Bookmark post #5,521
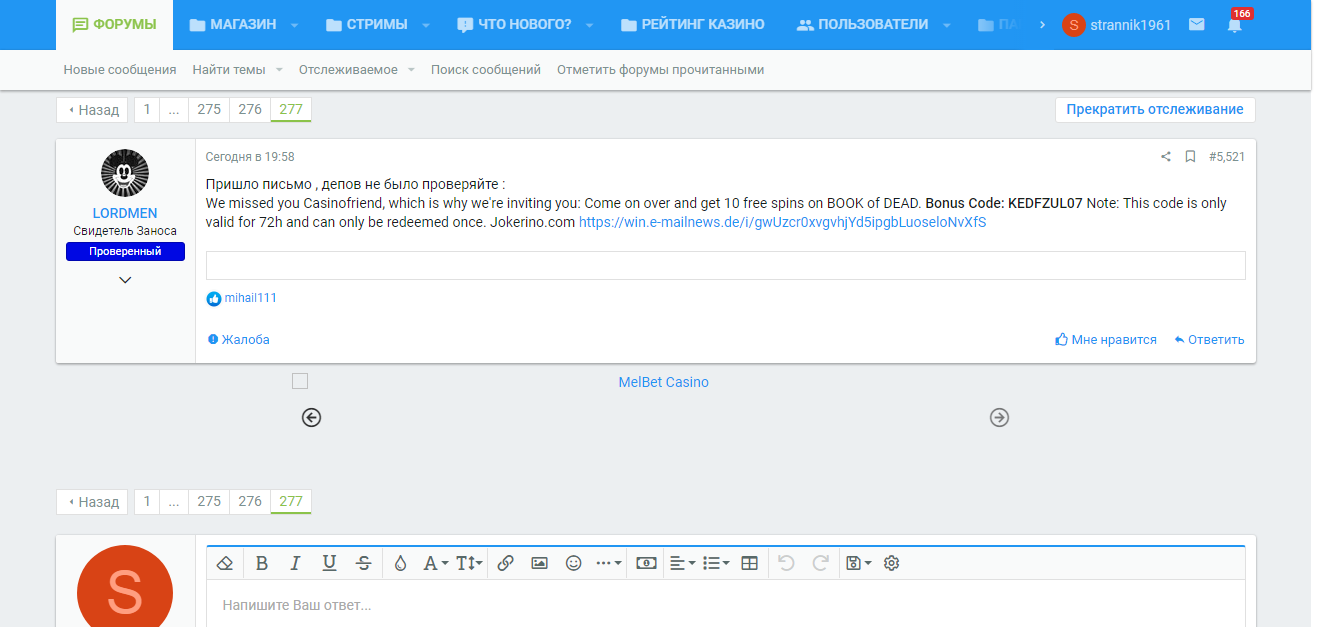This screenshot has height=627, width=1326. (x=1190, y=157)
